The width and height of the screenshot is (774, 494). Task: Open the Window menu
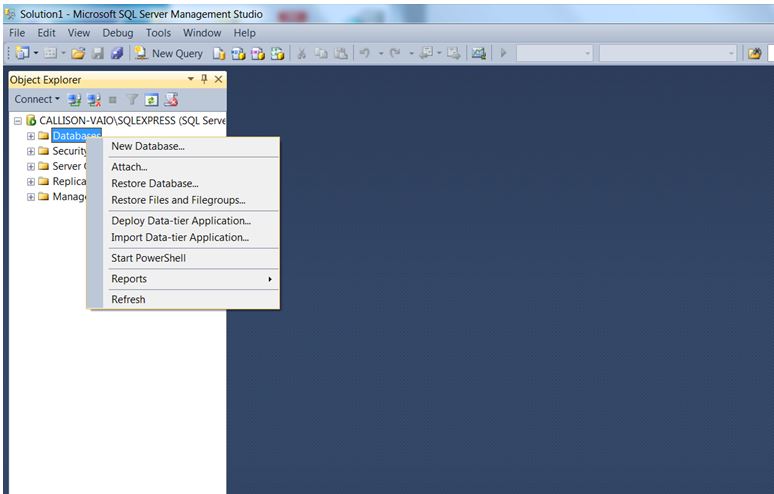tap(202, 33)
